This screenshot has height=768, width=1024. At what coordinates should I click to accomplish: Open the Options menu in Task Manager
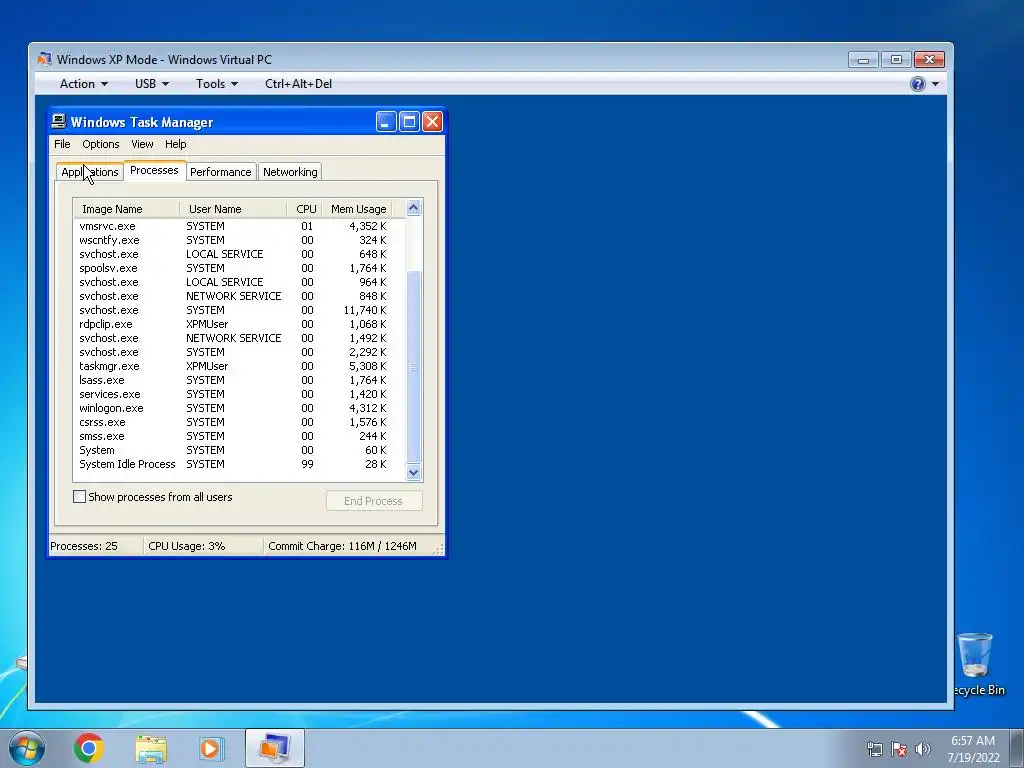101,144
